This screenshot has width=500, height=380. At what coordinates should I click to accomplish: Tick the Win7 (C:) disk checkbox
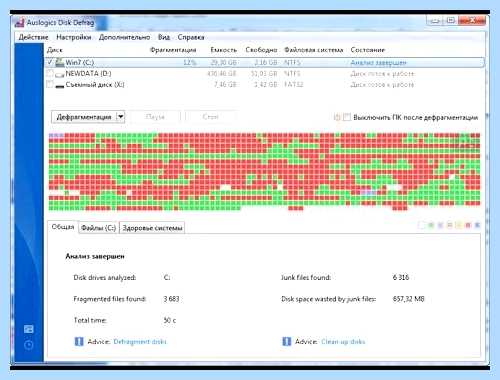50,62
